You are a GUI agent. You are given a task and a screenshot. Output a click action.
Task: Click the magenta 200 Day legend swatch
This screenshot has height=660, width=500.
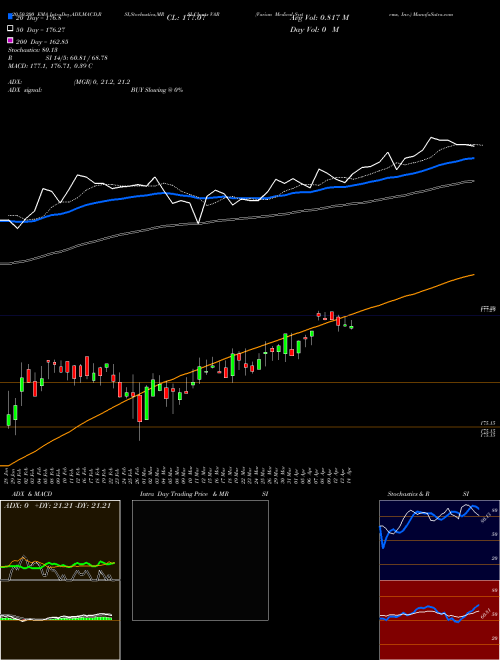(x=11, y=40)
